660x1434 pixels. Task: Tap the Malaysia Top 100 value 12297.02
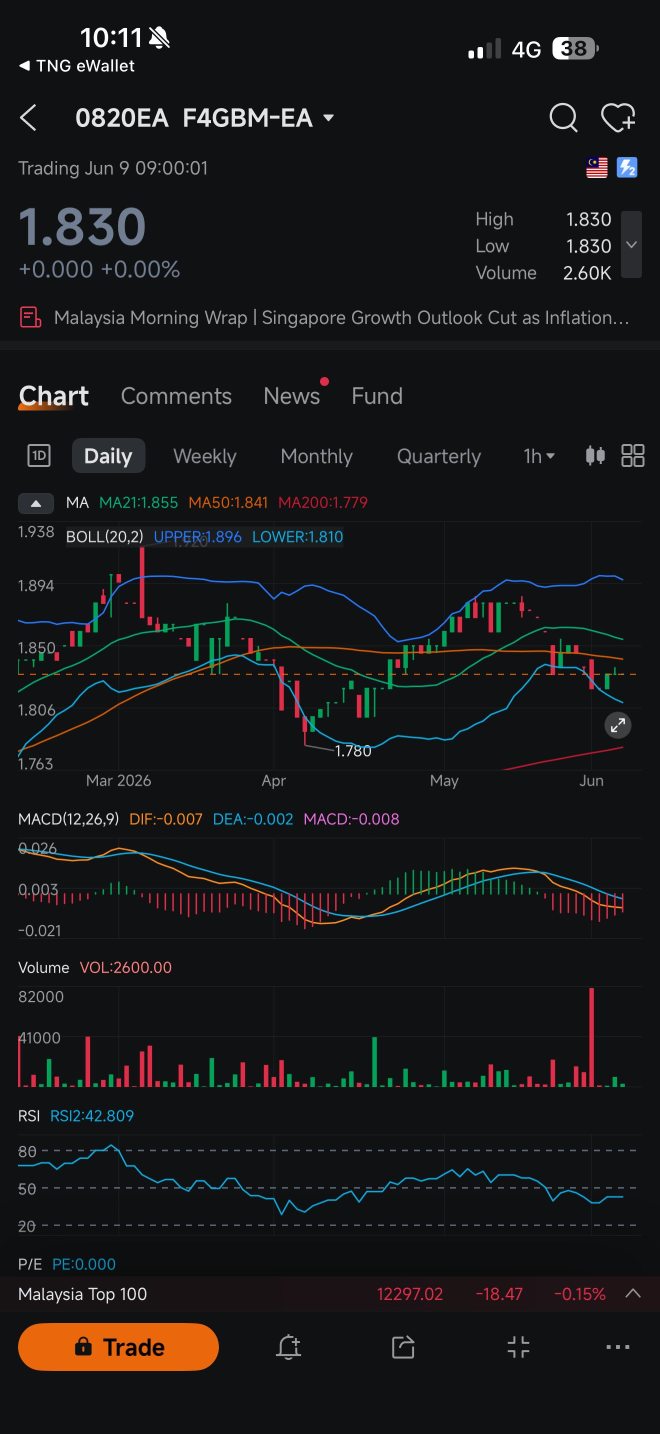pos(410,1294)
